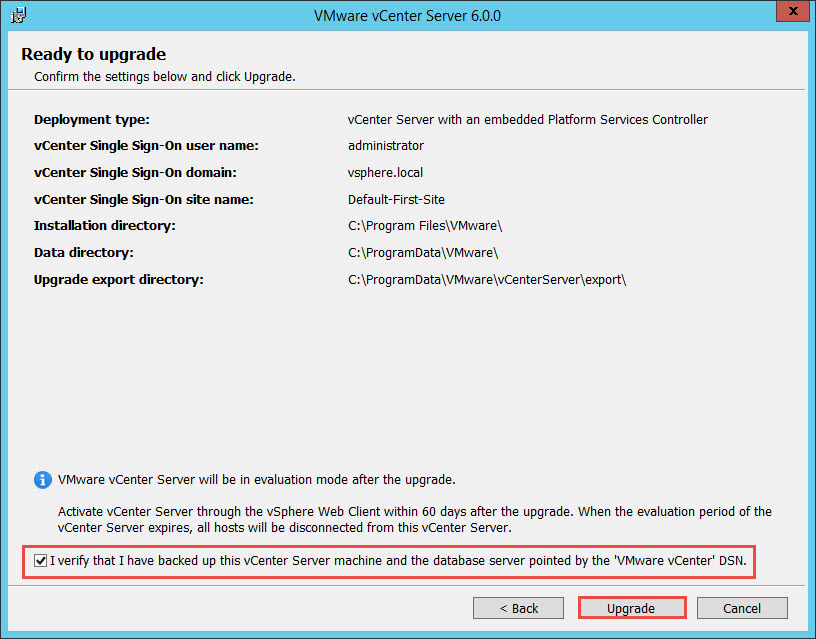Toggle the 'I verify that I have backed up' checkbox
The width and height of the screenshot is (816, 639).
point(40,560)
